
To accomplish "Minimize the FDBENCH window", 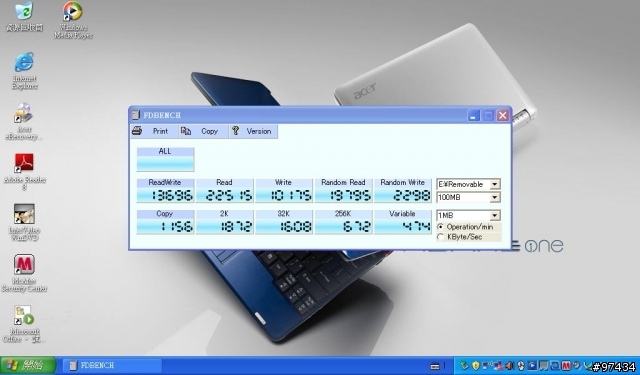I will [473, 115].
